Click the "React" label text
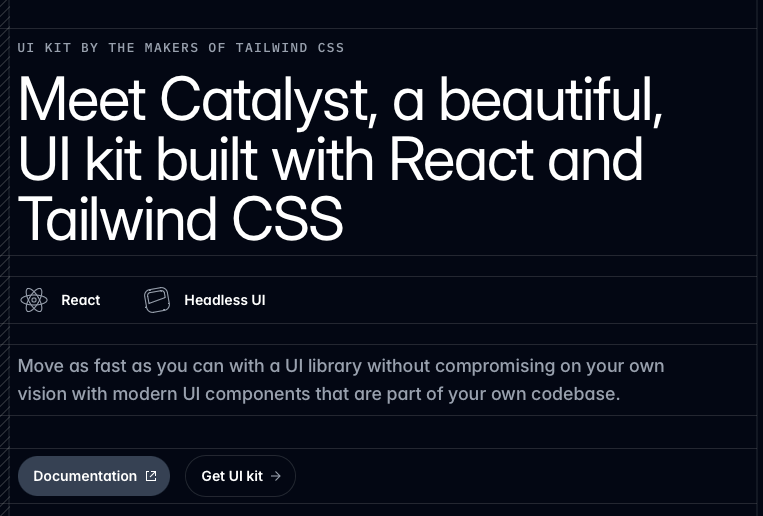The height and width of the screenshot is (516, 763). (81, 300)
